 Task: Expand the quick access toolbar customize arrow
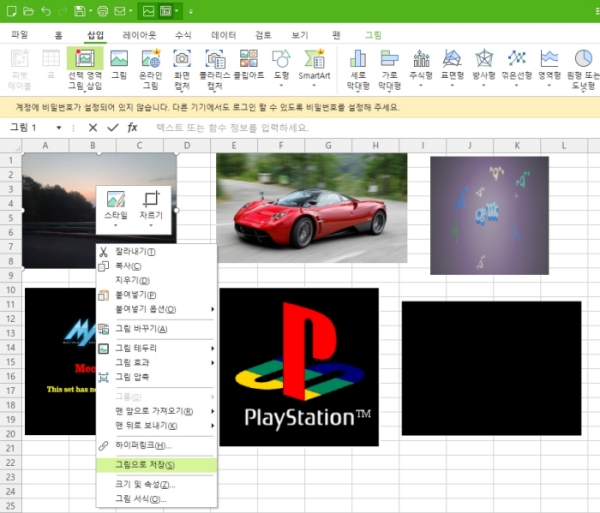click(x=191, y=11)
